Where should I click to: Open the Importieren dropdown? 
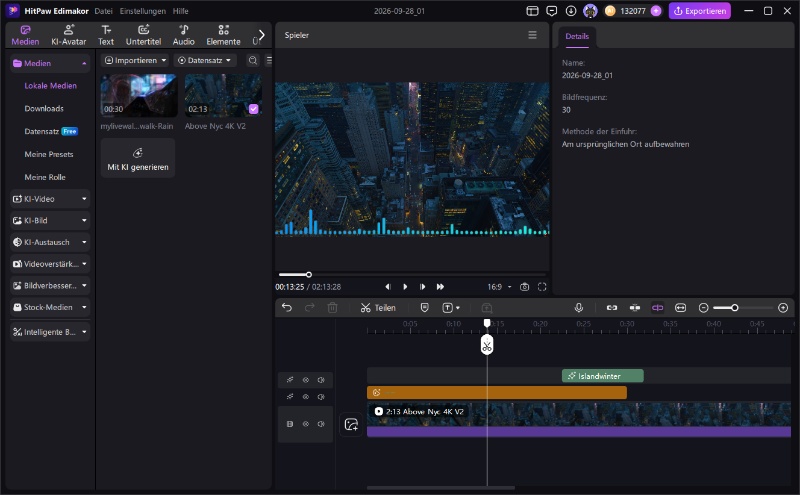point(135,60)
